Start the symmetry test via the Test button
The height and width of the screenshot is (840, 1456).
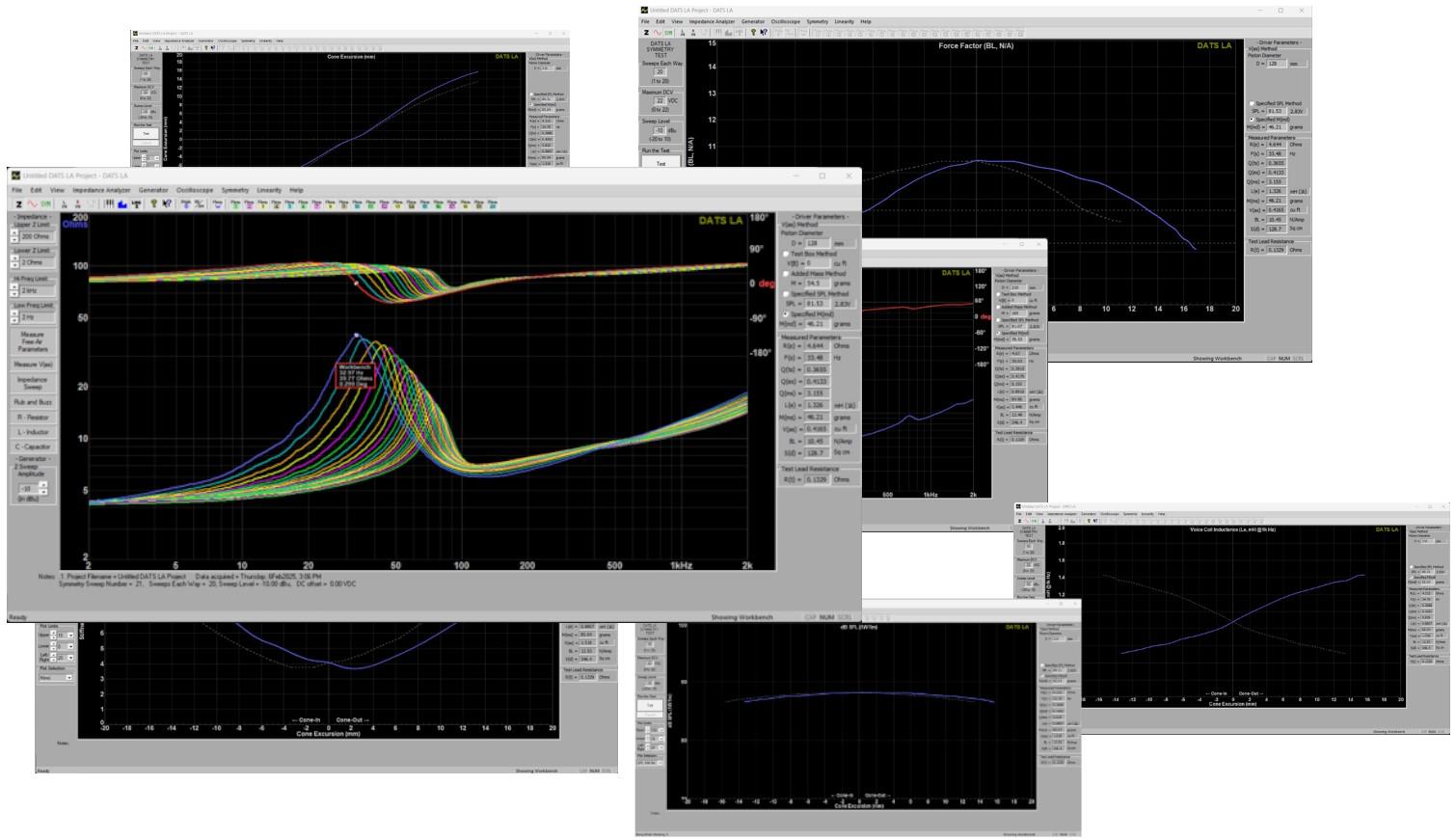(661, 162)
